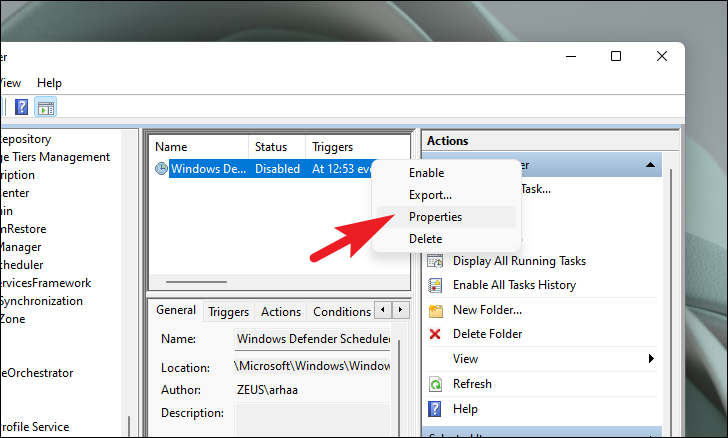Select the Tiers Management tree item
Image resolution: width=728 pixels, height=438 pixels.
pyautogui.click(x=55, y=157)
